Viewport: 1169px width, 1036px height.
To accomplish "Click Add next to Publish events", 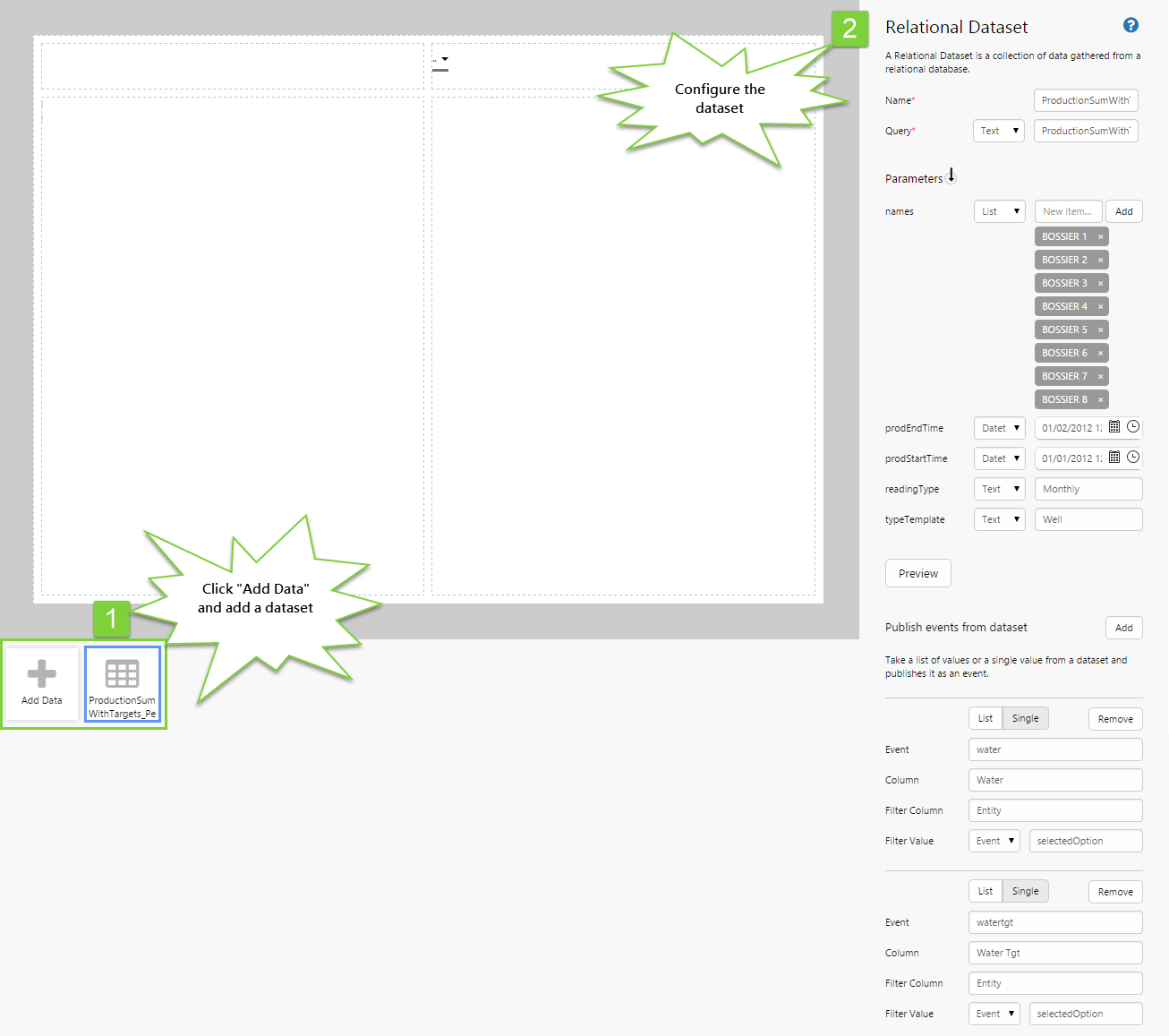I will pyautogui.click(x=1123, y=629).
